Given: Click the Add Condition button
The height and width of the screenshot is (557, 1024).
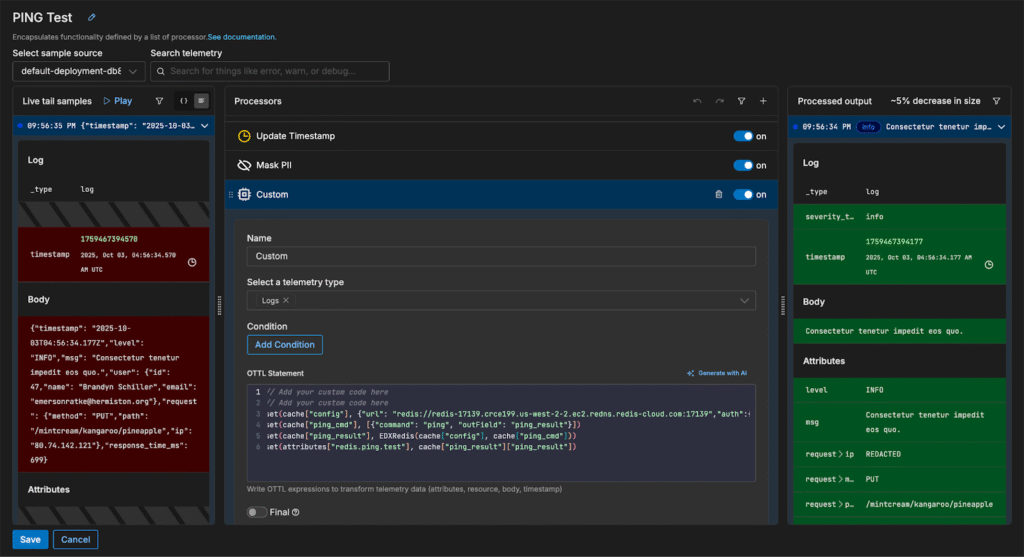Looking at the screenshot, I should tap(284, 344).
